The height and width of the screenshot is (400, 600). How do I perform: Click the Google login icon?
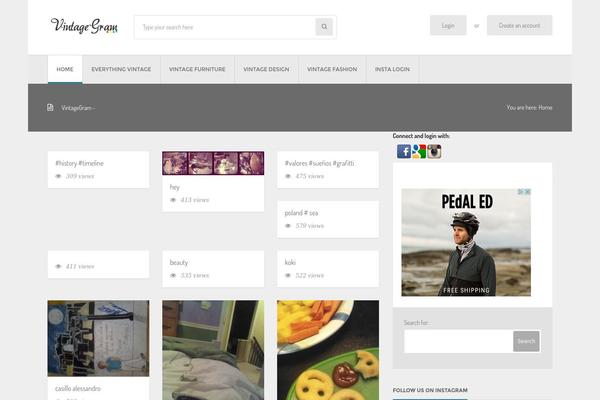(x=419, y=152)
